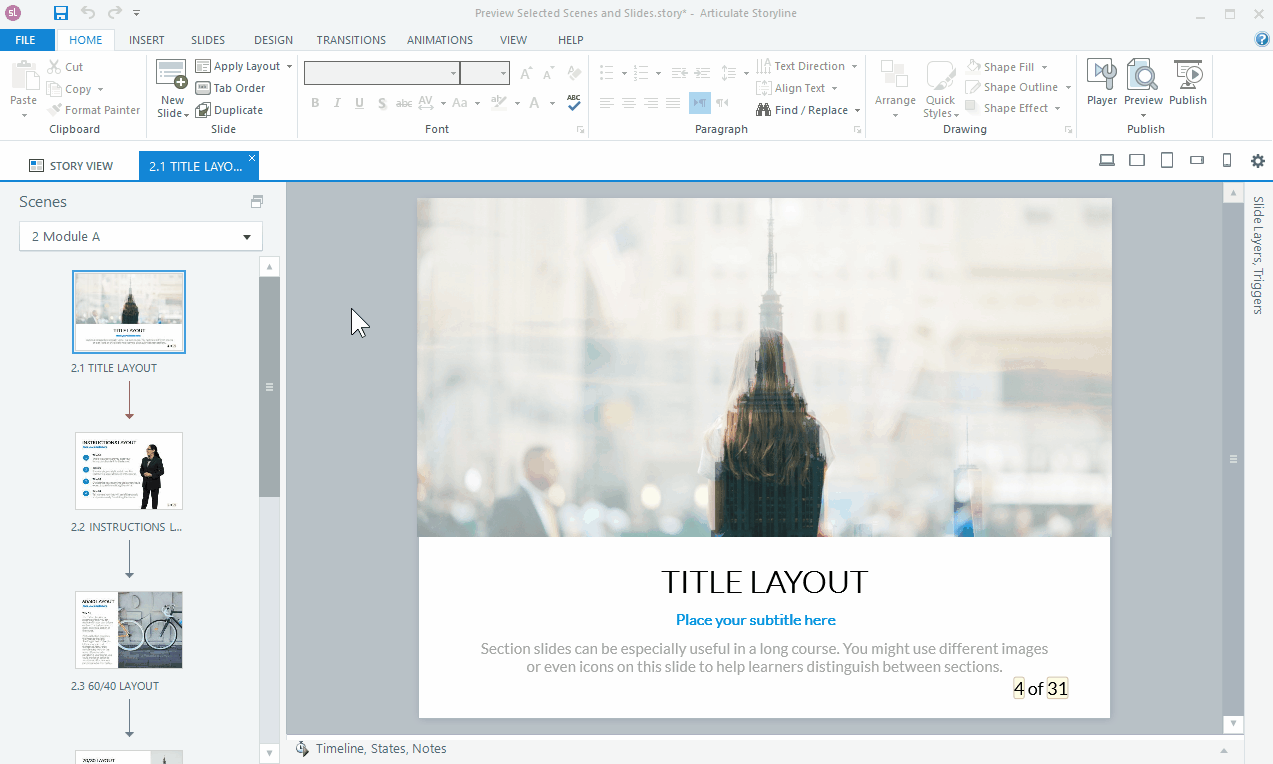This screenshot has width=1273, height=764.
Task: Click the Duplicate slide icon
Action: click(203, 110)
